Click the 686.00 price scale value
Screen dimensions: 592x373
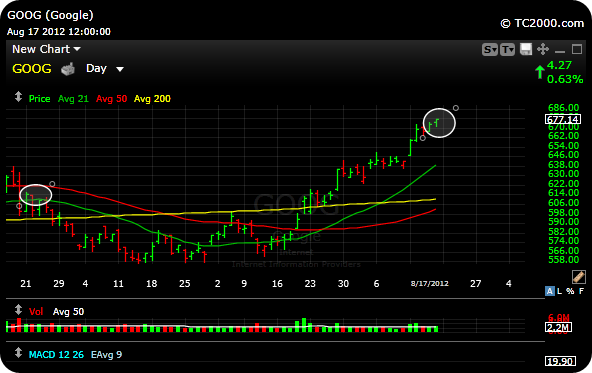(x=563, y=108)
